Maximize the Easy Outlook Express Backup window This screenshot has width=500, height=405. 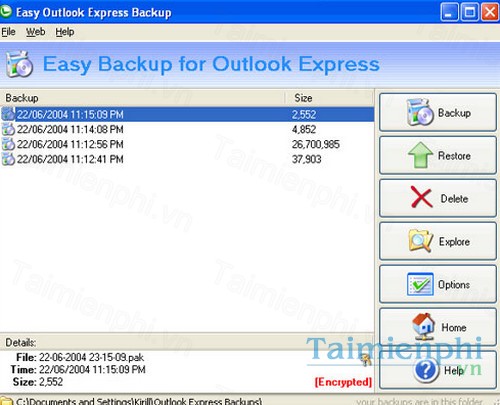[469, 12]
